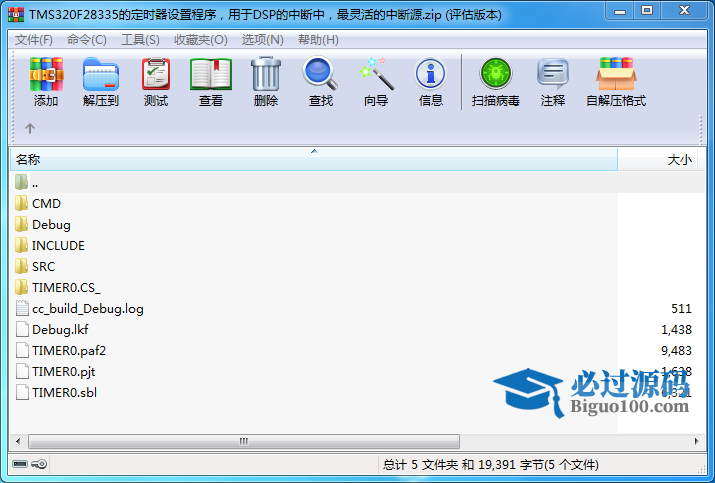Select the INCLUDE folder icon
Viewport: 715px width, 483px height.
21,245
